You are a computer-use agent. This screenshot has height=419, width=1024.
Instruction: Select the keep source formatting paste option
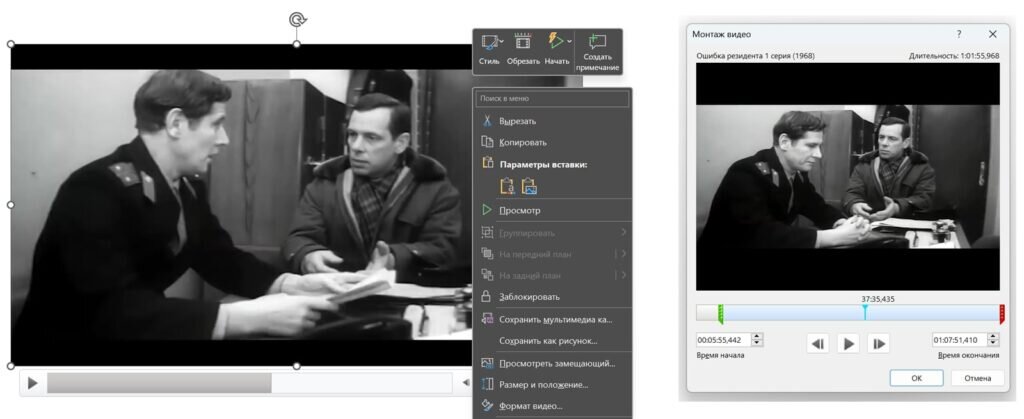[507, 187]
